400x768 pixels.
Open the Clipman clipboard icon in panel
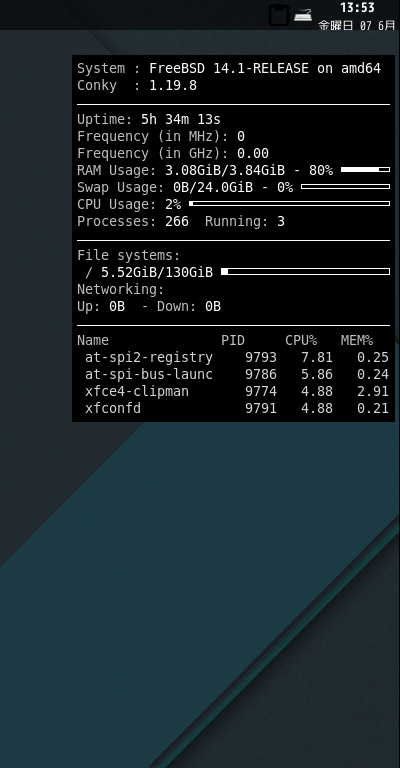click(279, 15)
